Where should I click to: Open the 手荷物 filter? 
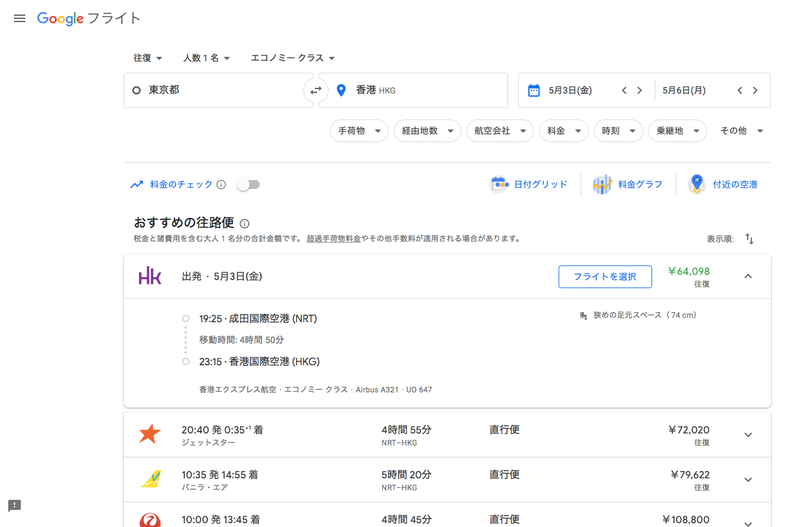[359, 131]
